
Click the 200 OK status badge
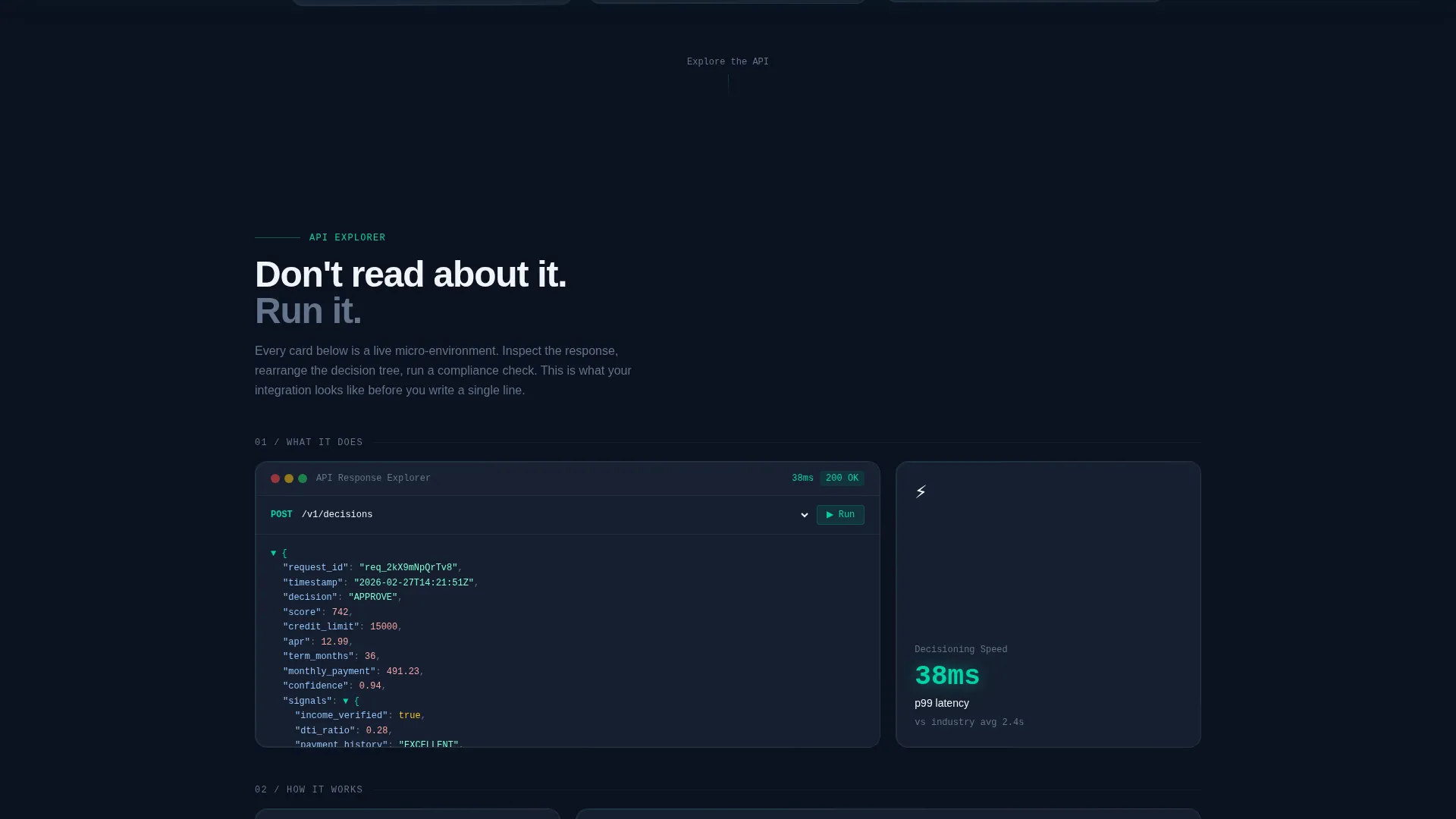pyautogui.click(x=842, y=479)
